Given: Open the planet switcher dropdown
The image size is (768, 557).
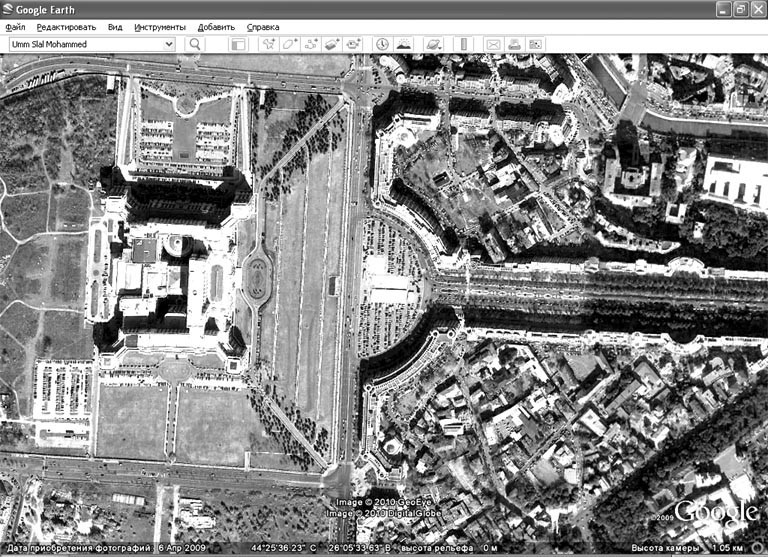Looking at the screenshot, I should [433, 44].
